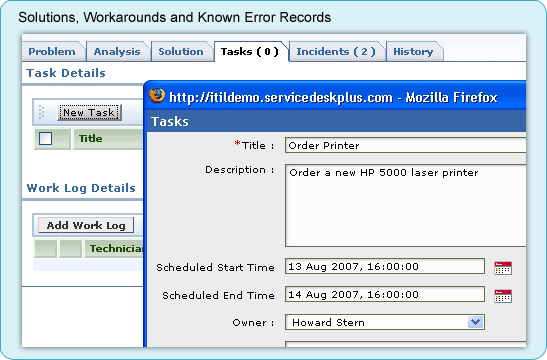Screen dimensions: 547x360
Task: Click the Task Details section heading
Action: tap(66, 73)
